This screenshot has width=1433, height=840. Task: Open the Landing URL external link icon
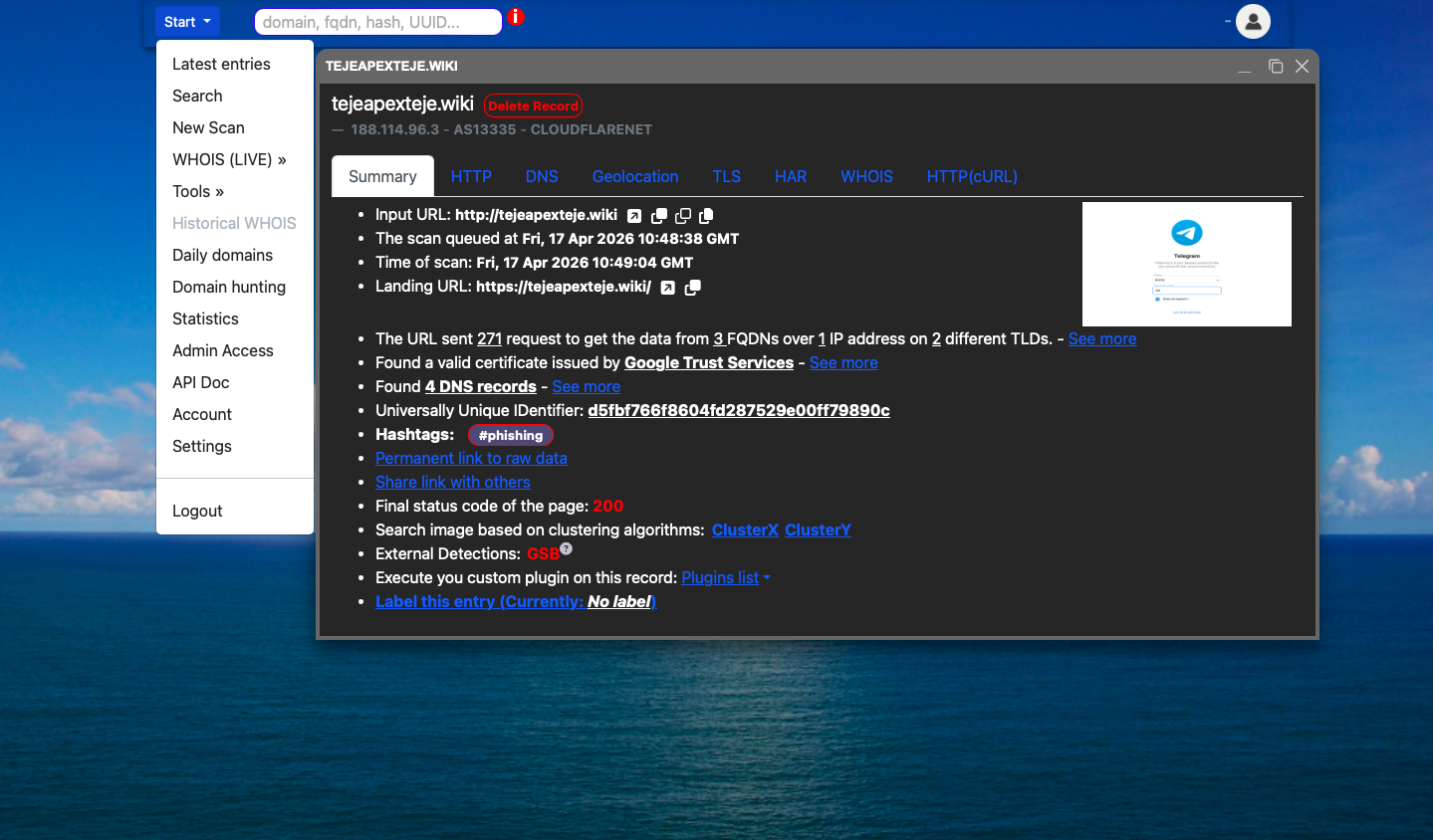(668, 288)
